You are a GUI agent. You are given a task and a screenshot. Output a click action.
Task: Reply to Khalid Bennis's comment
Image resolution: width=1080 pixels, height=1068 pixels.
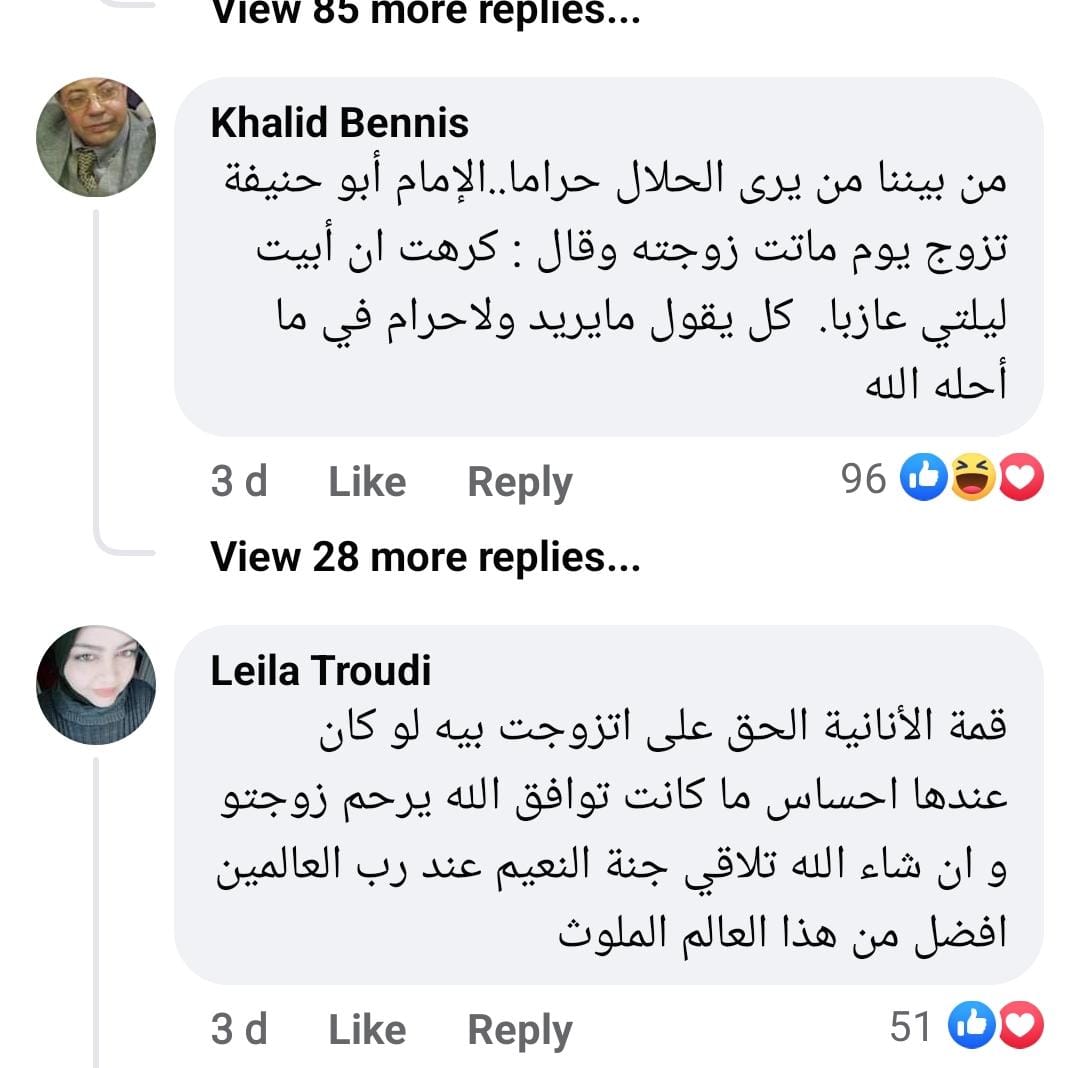click(520, 482)
